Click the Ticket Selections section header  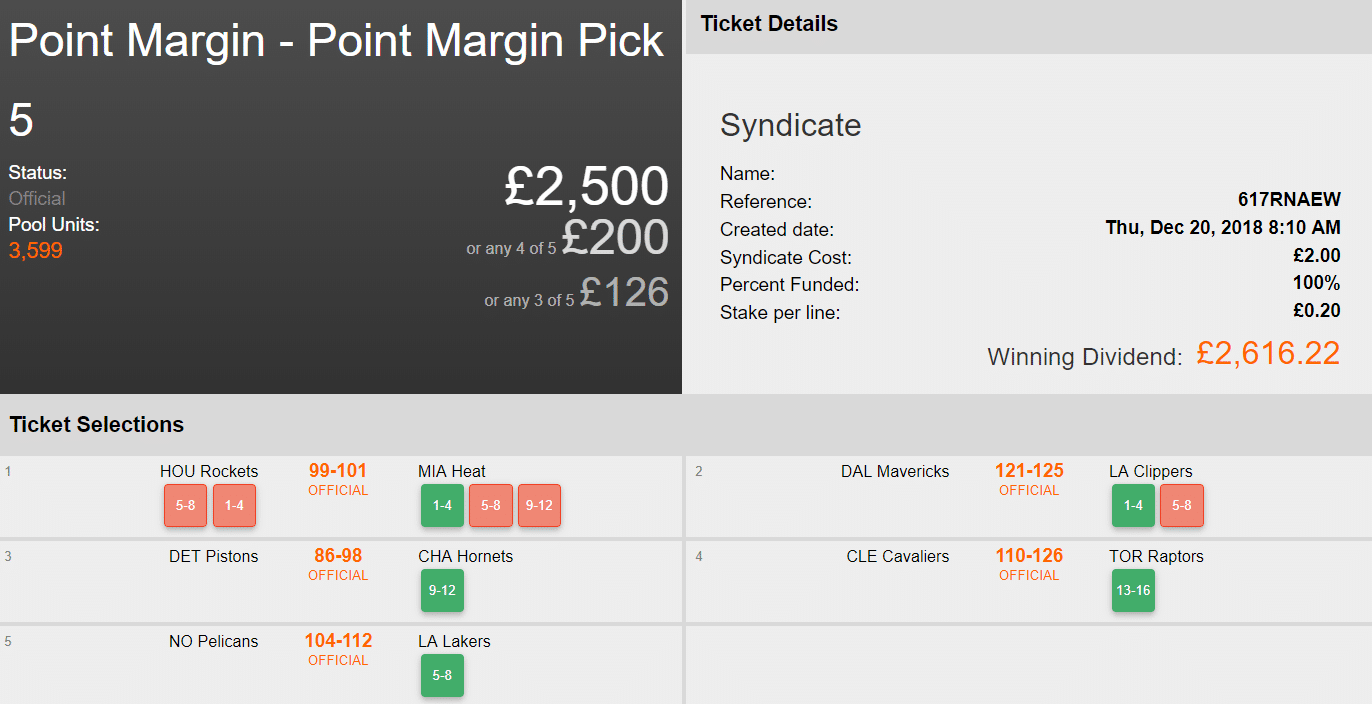click(x=97, y=425)
